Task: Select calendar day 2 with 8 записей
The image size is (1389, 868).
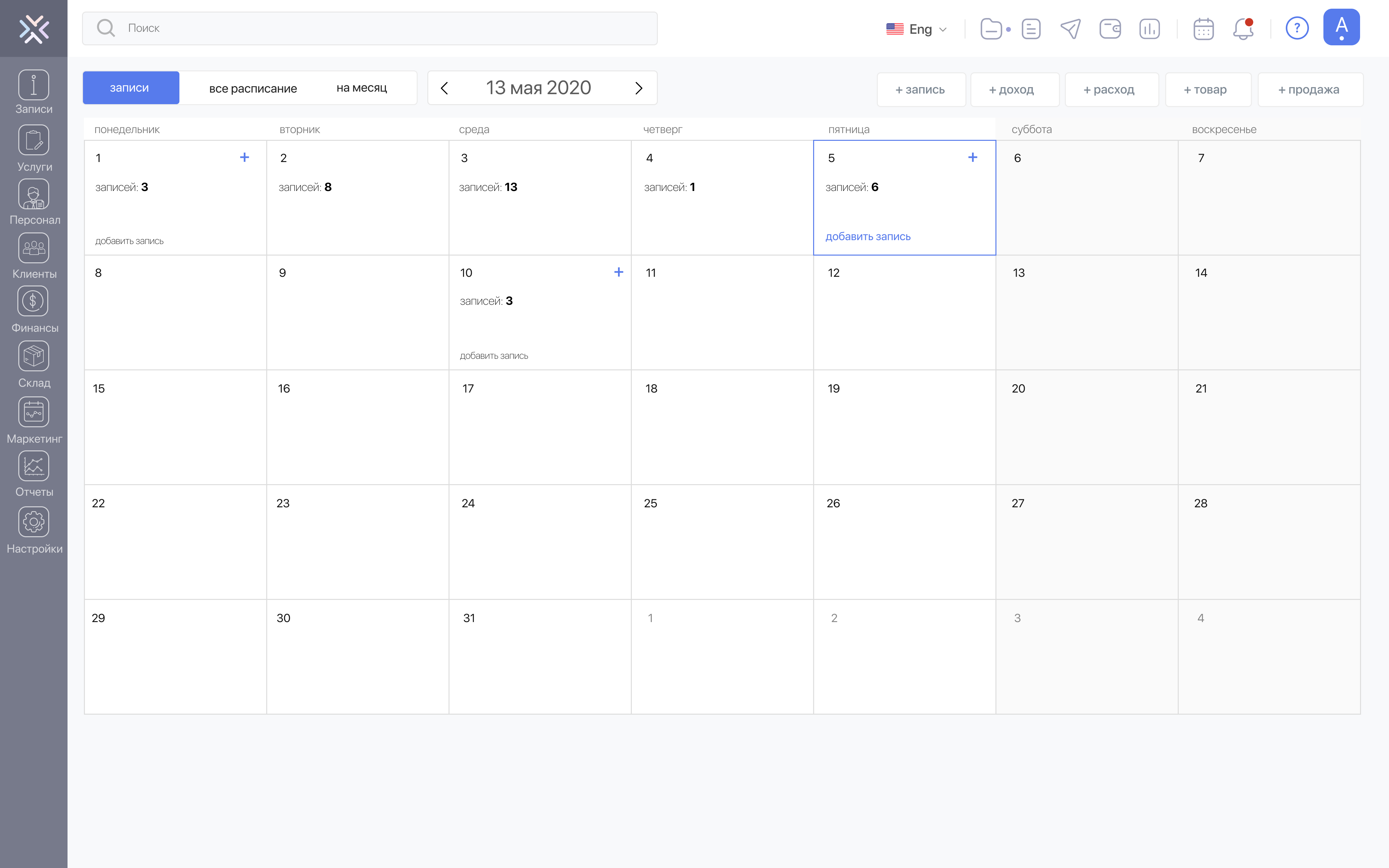Action: point(358,197)
